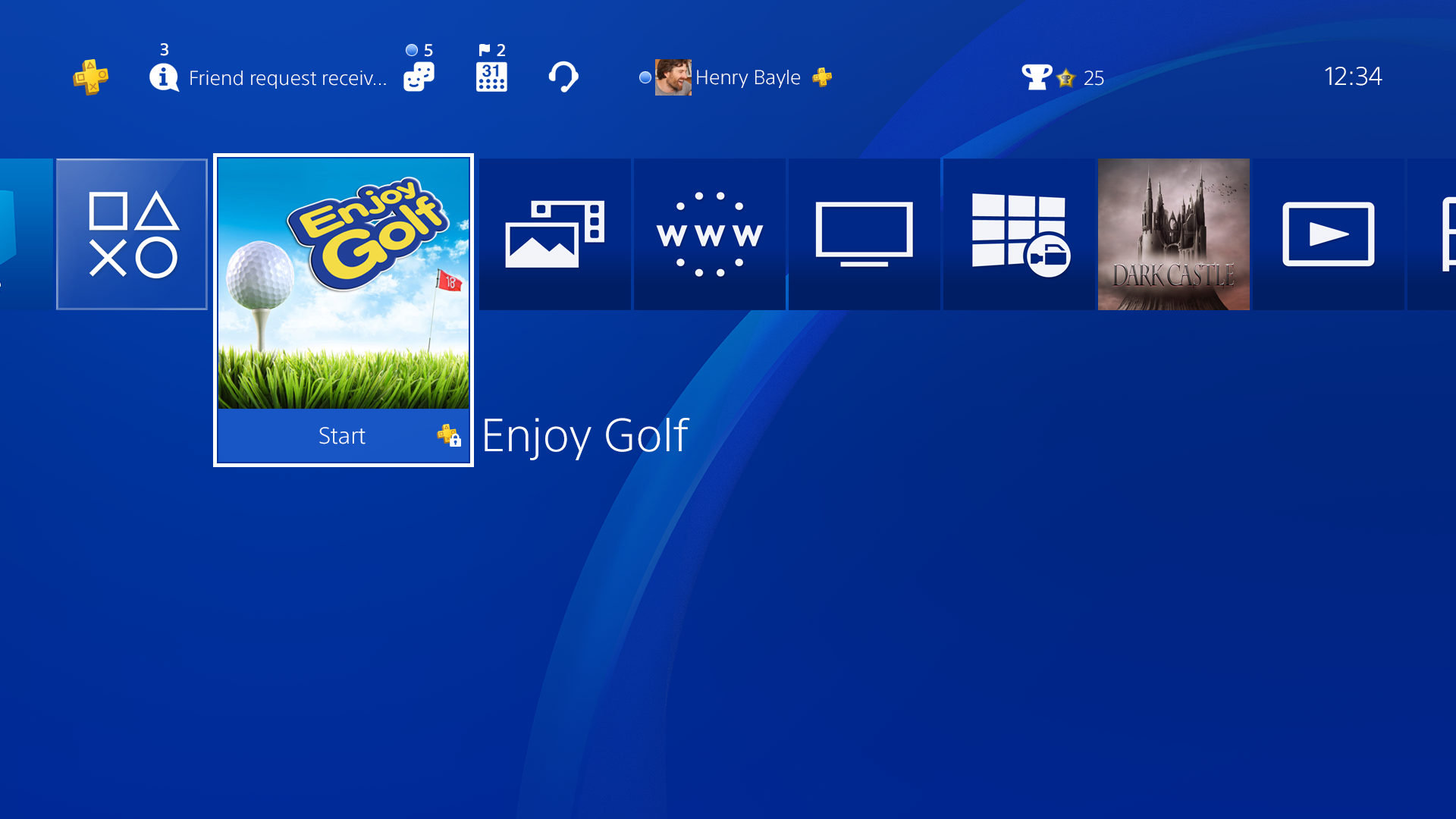Open the Events calendar icon

tap(491, 77)
